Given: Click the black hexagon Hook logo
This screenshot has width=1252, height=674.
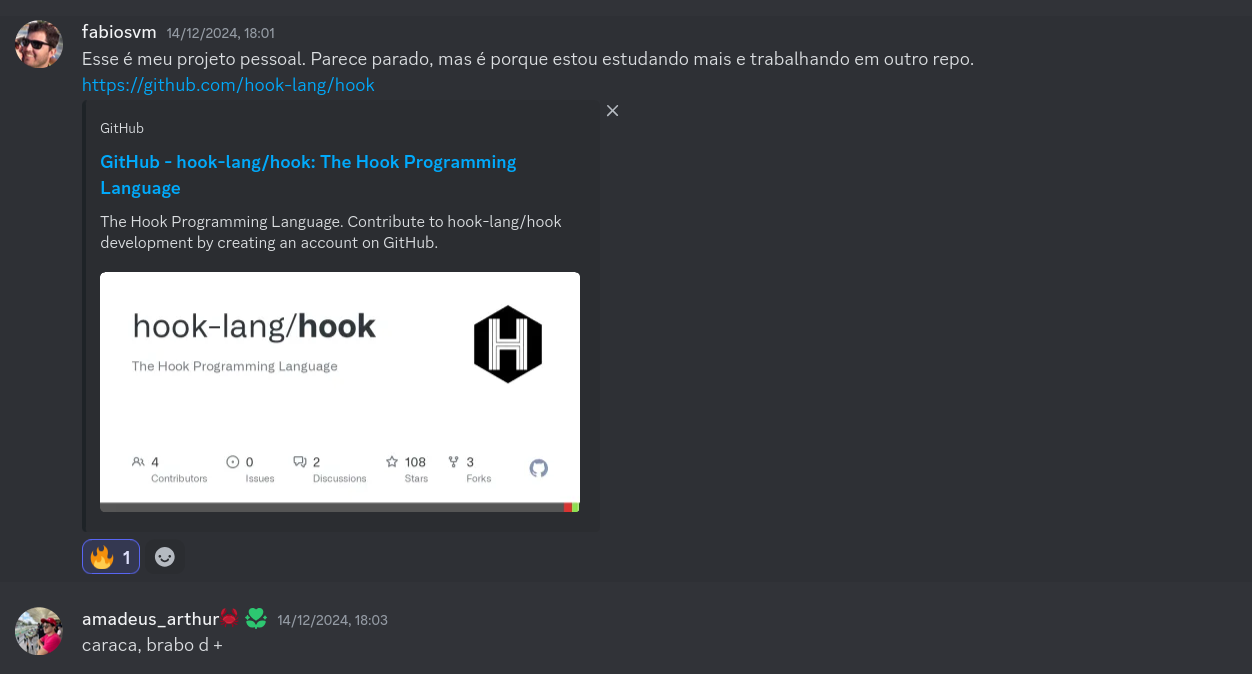Looking at the screenshot, I should [x=508, y=344].
